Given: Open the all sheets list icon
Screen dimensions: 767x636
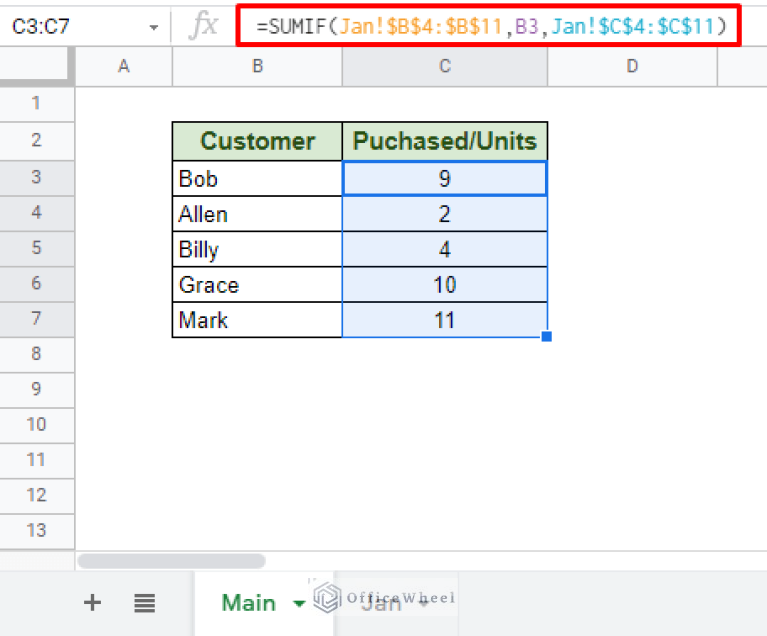Looking at the screenshot, I should click(x=145, y=603).
